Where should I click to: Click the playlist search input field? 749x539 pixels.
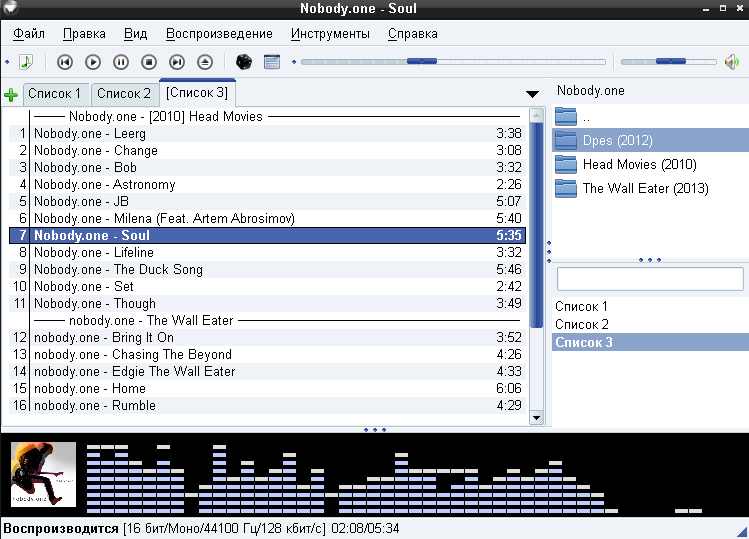[x=650, y=279]
